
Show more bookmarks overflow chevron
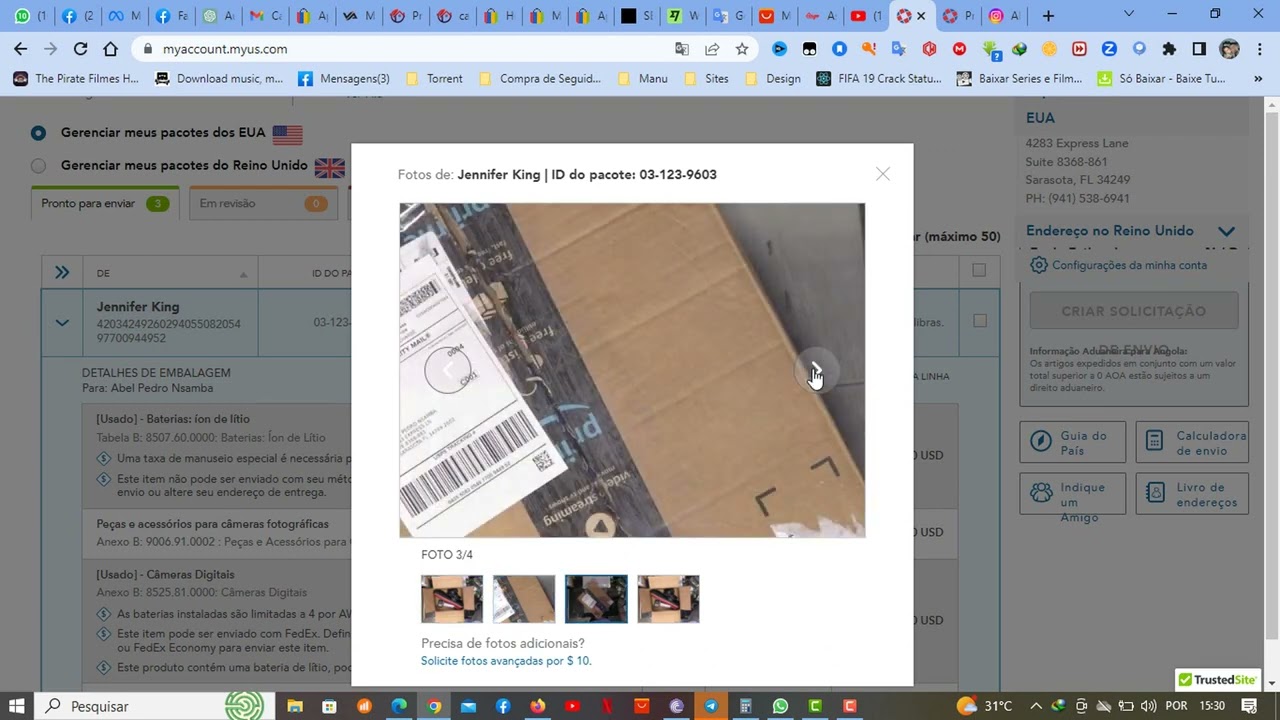pyautogui.click(x=1257, y=78)
